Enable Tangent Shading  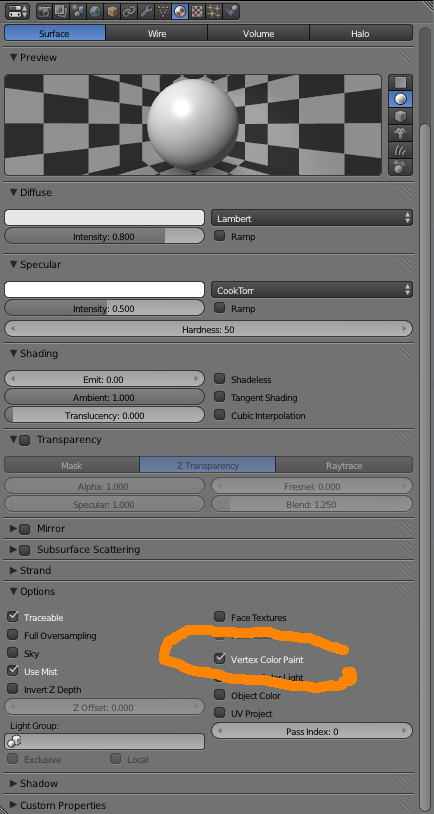pos(220,397)
